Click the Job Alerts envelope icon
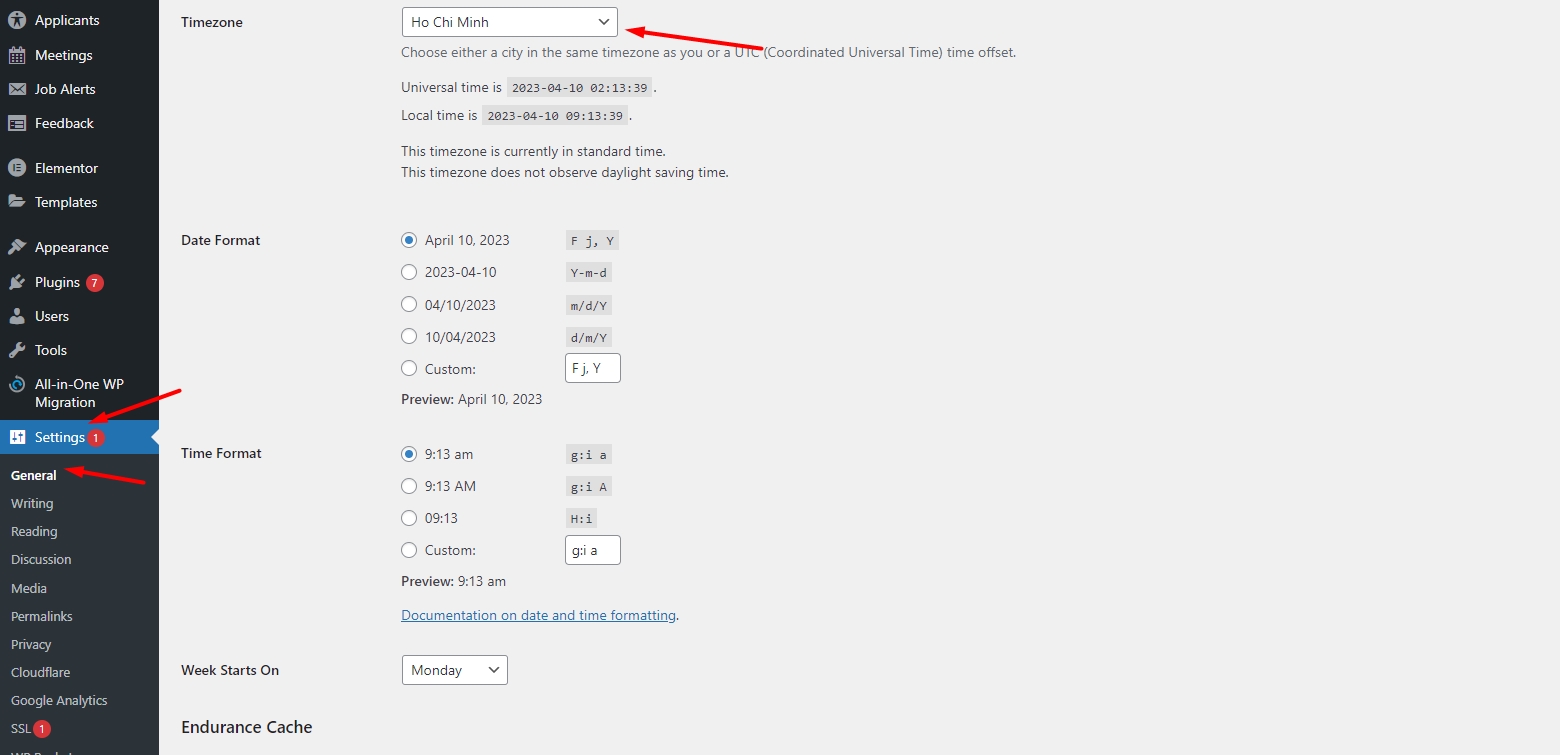Image resolution: width=1560 pixels, height=755 pixels. (x=17, y=89)
